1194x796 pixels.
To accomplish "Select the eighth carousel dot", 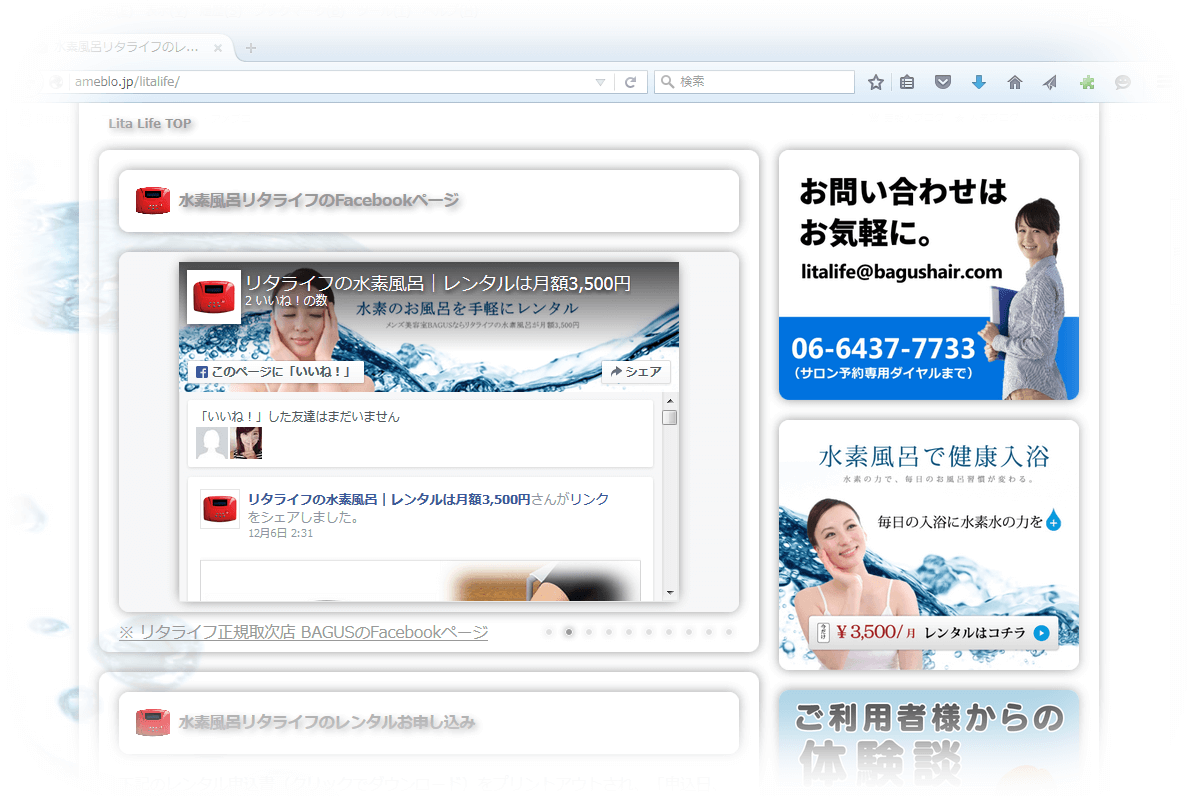I will [x=688, y=631].
